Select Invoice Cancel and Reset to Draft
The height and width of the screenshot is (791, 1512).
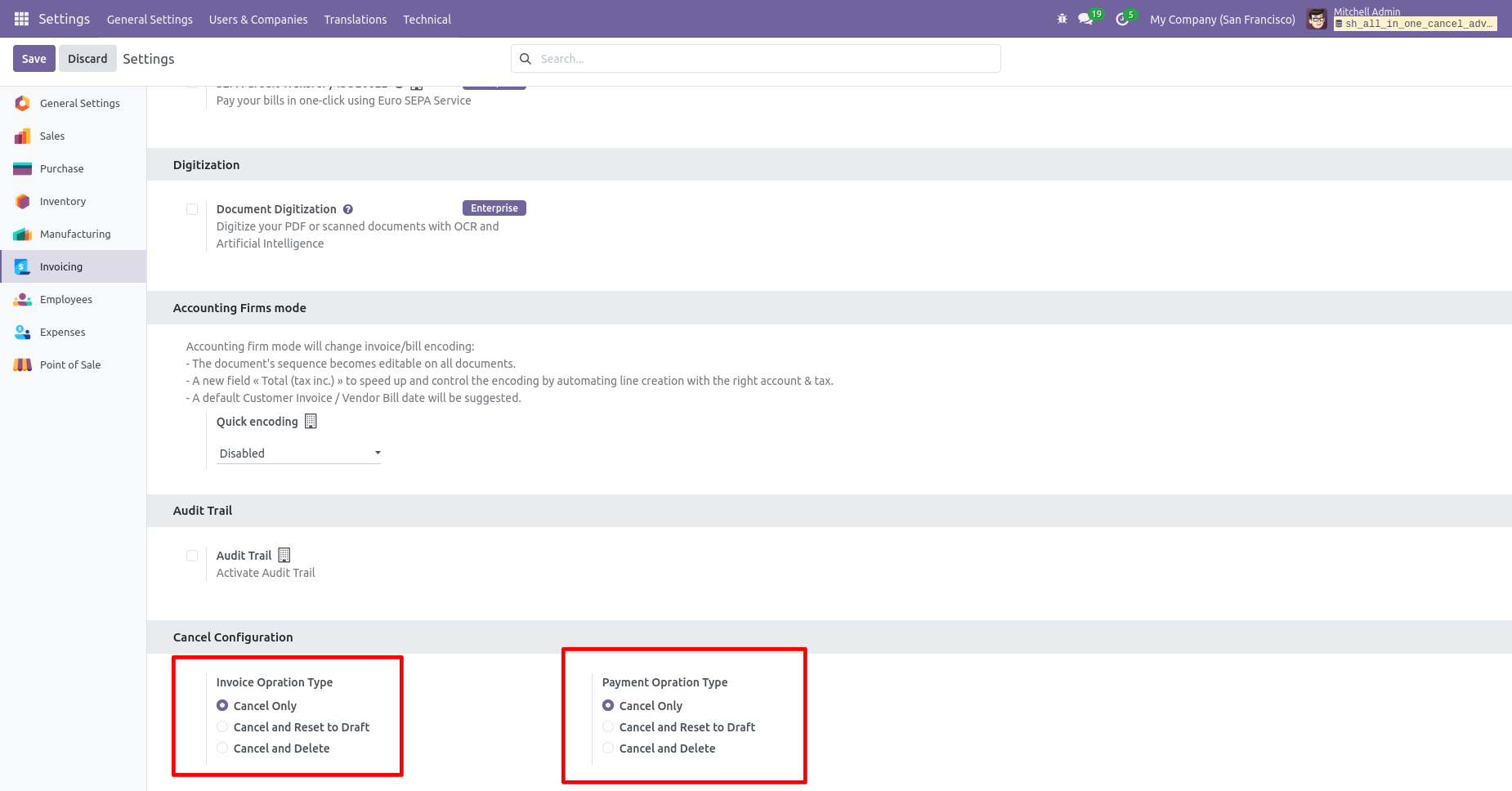coord(222,726)
